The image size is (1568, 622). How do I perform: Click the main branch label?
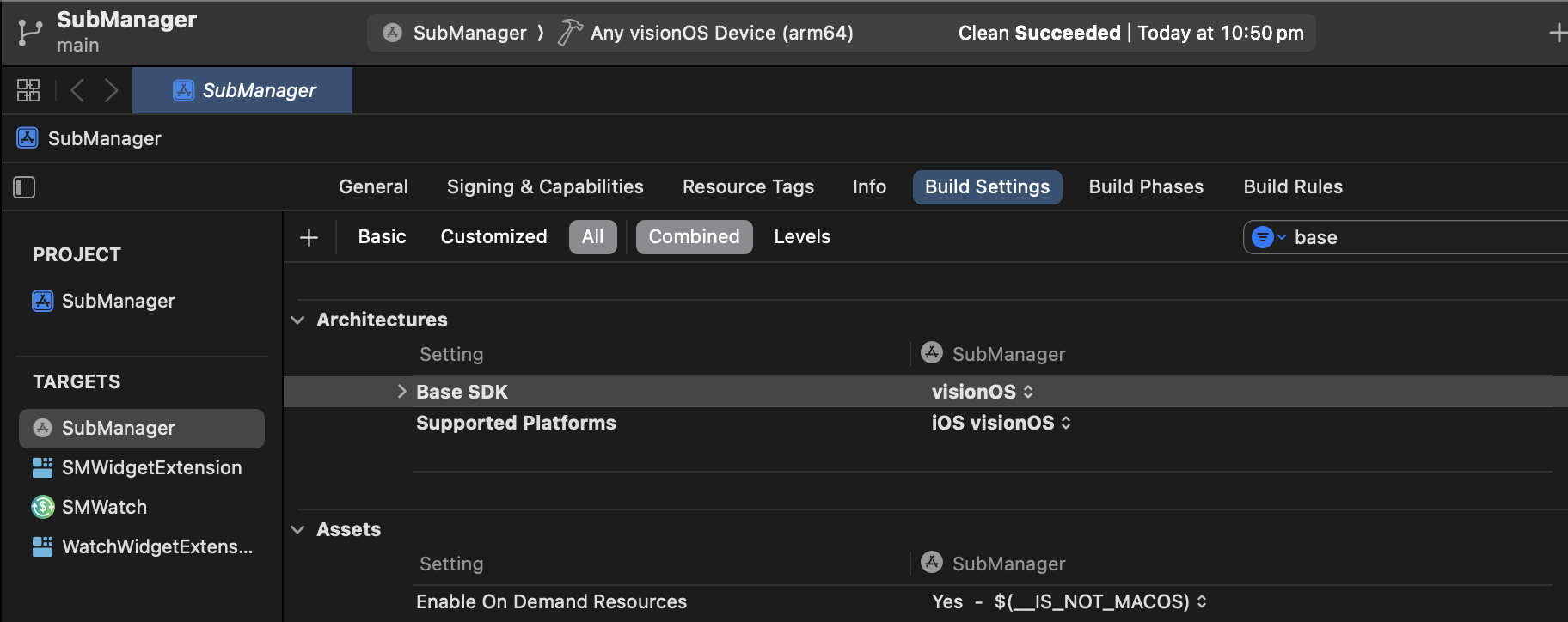pyautogui.click(x=78, y=46)
